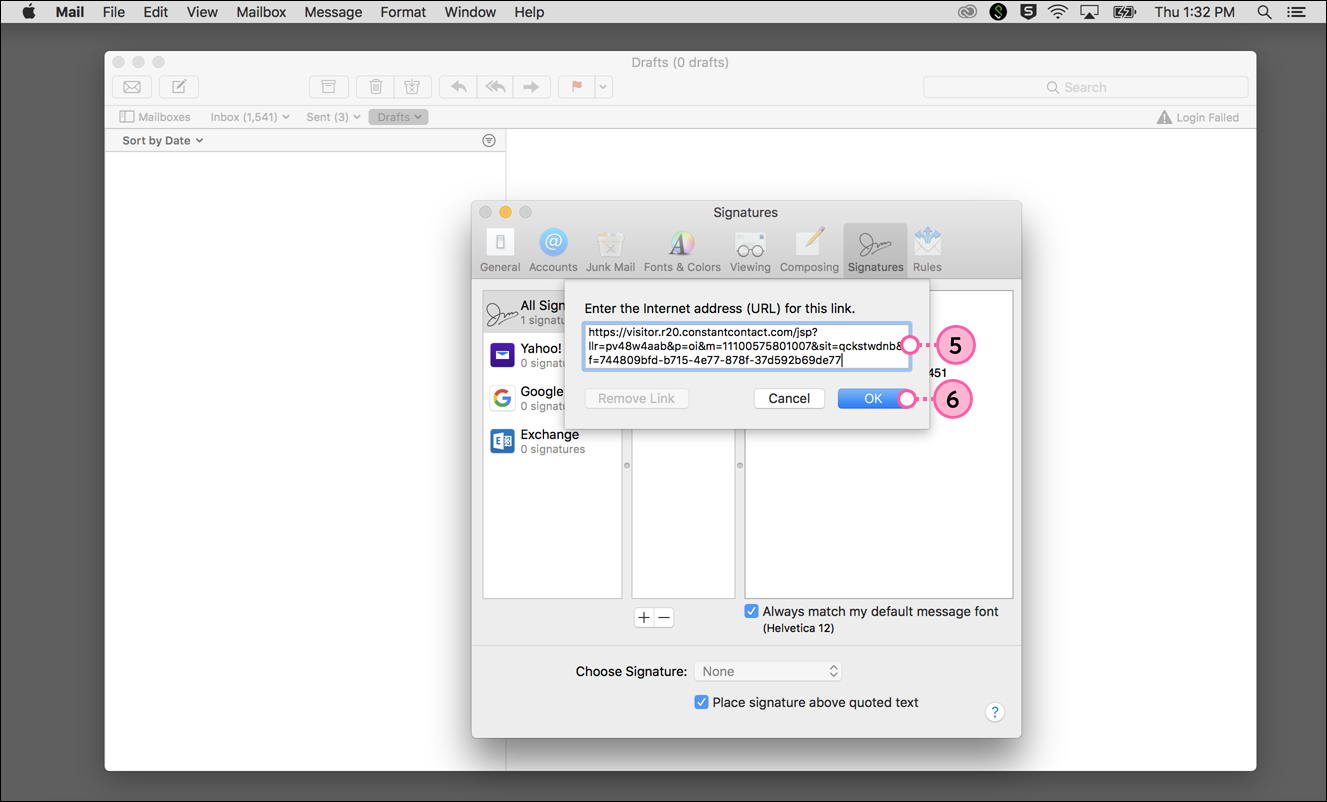Click the Remove Link button
Viewport: 1327px width, 802px height.
636,398
